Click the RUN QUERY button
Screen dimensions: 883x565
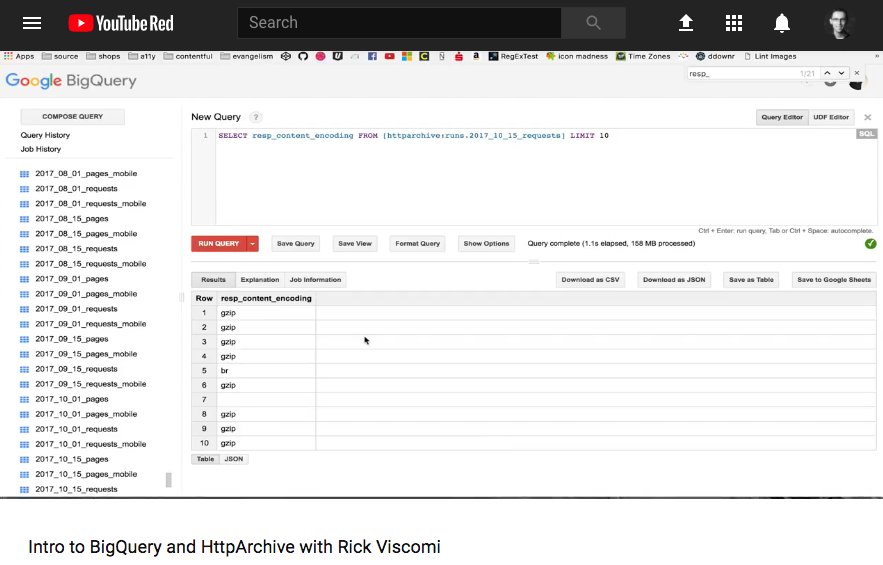click(218, 243)
